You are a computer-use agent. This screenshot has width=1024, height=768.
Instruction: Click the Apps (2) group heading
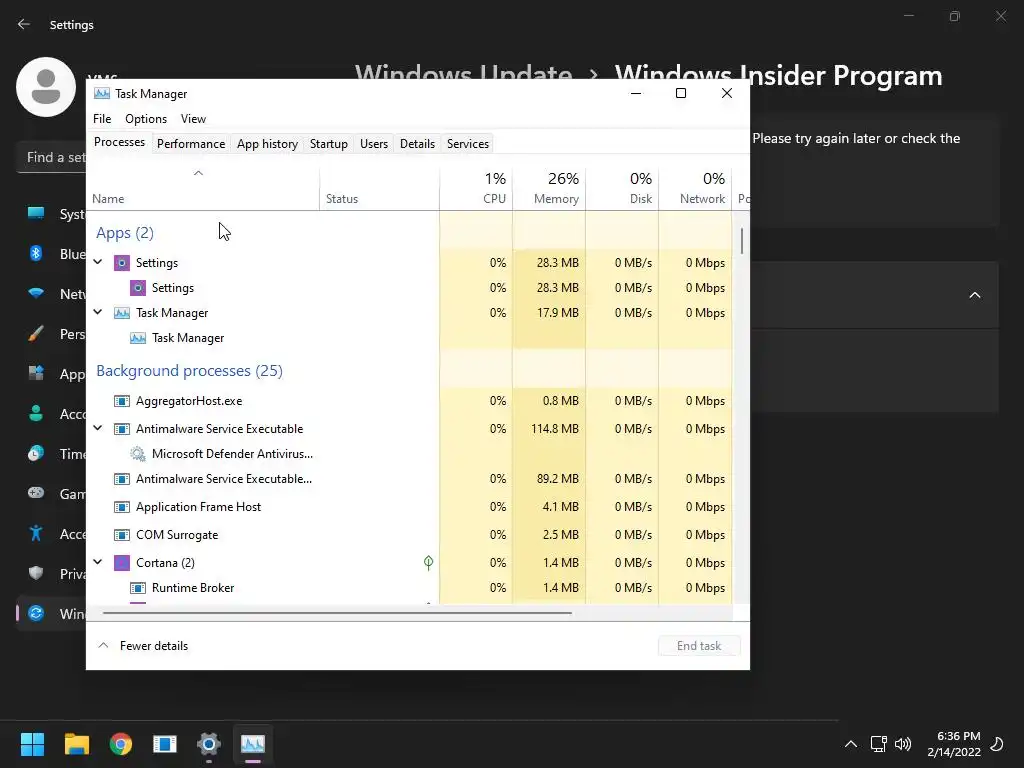point(125,233)
